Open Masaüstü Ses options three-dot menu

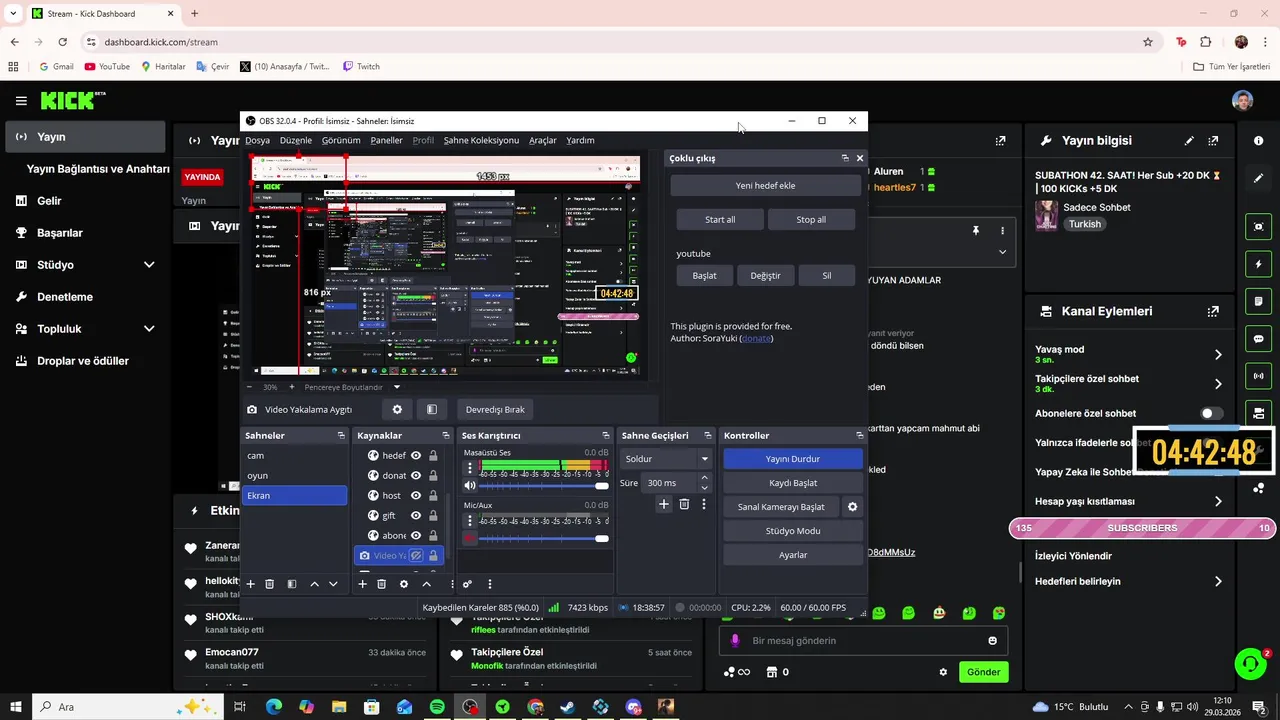coord(470,468)
